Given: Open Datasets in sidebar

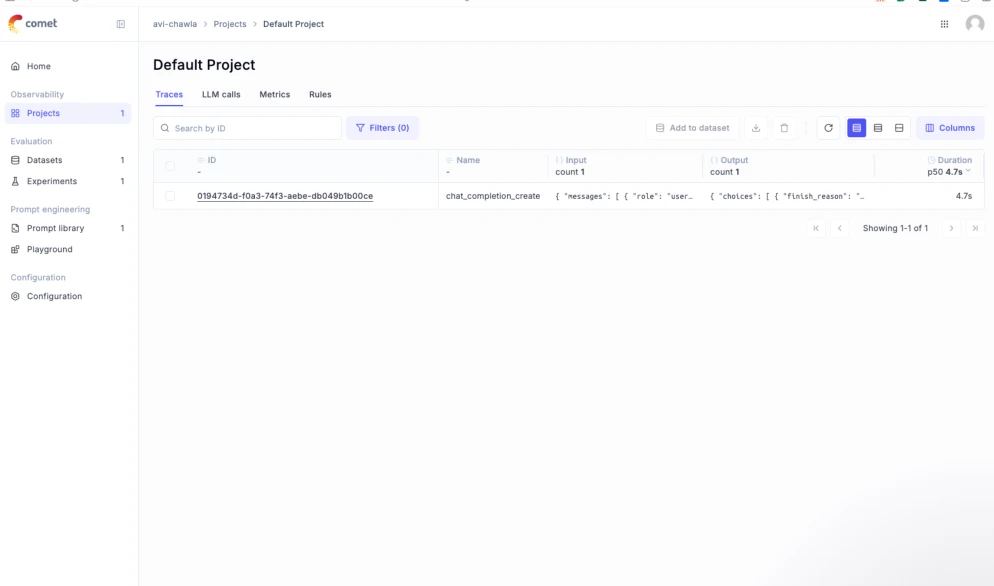Looking at the screenshot, I should point(68,160).
